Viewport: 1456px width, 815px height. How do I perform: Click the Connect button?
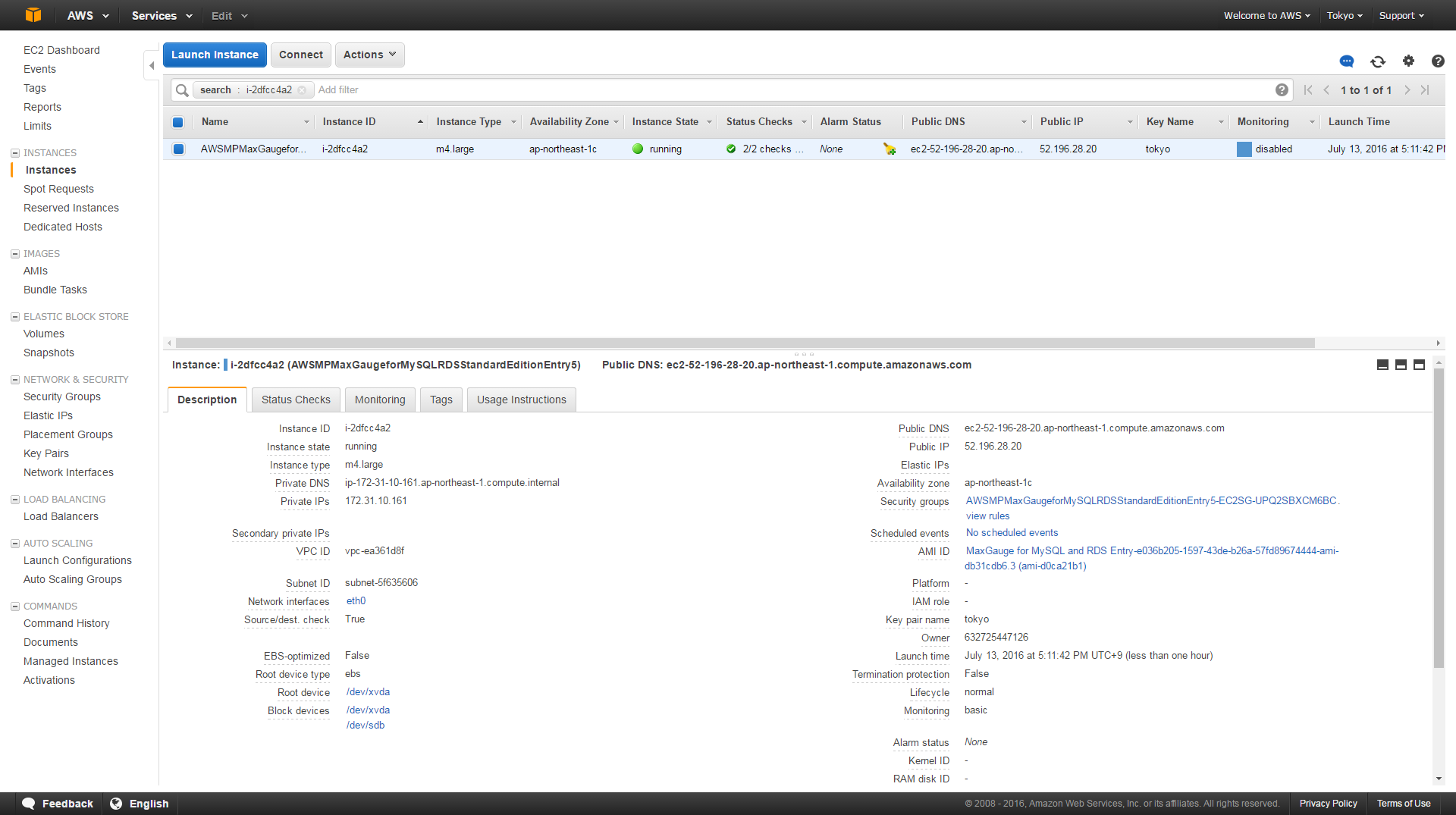[x=301, y=55]
